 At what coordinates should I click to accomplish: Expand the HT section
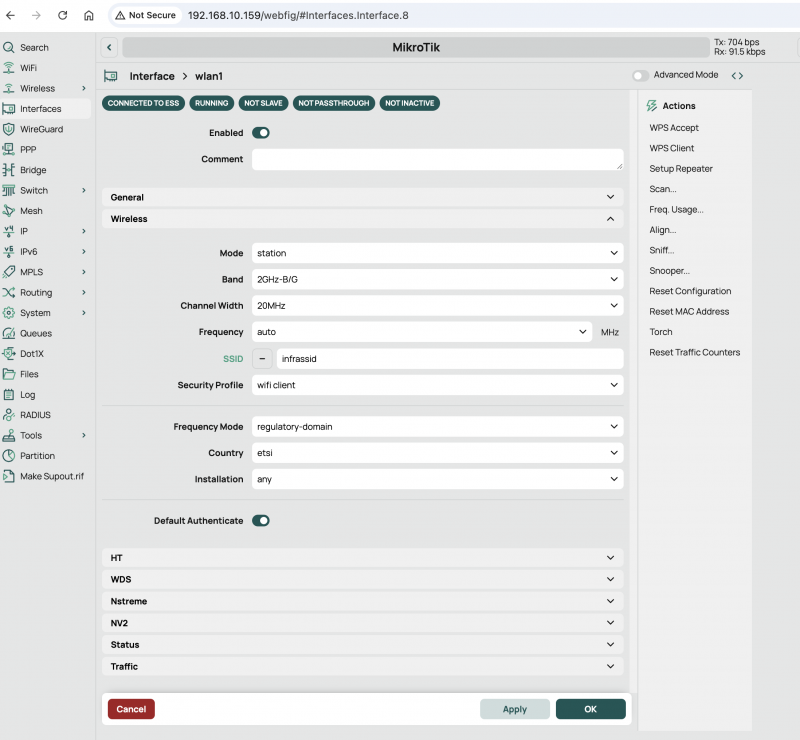(x=363, y=558)
